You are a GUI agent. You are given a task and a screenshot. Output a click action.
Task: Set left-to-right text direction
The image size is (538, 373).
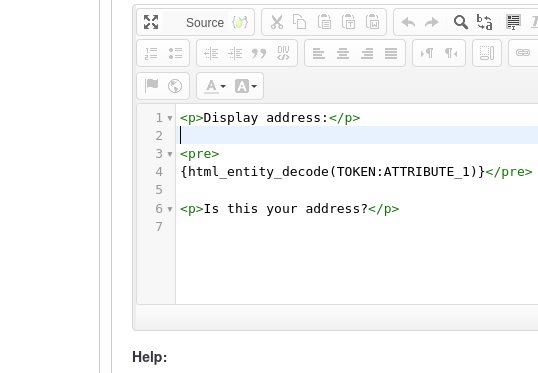[x=427, y=53]
